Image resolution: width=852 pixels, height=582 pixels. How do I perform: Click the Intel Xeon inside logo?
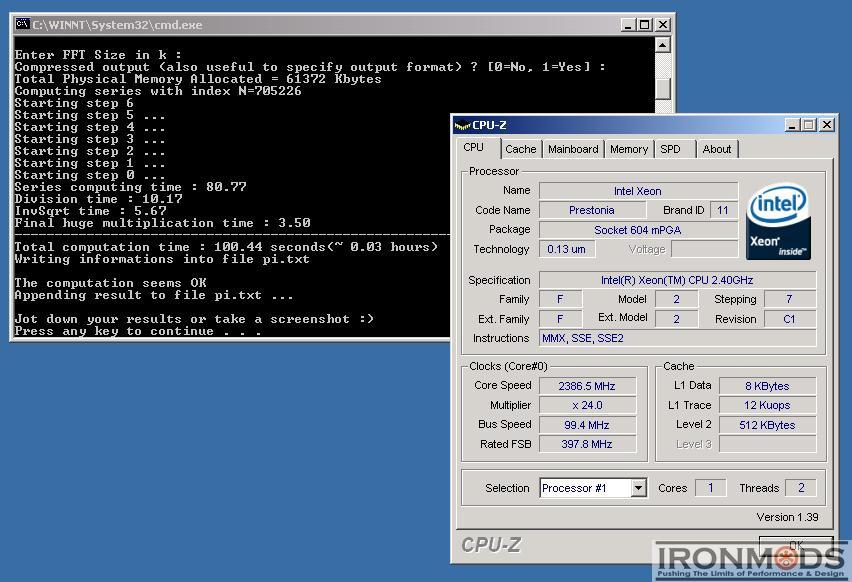point(779,221)
